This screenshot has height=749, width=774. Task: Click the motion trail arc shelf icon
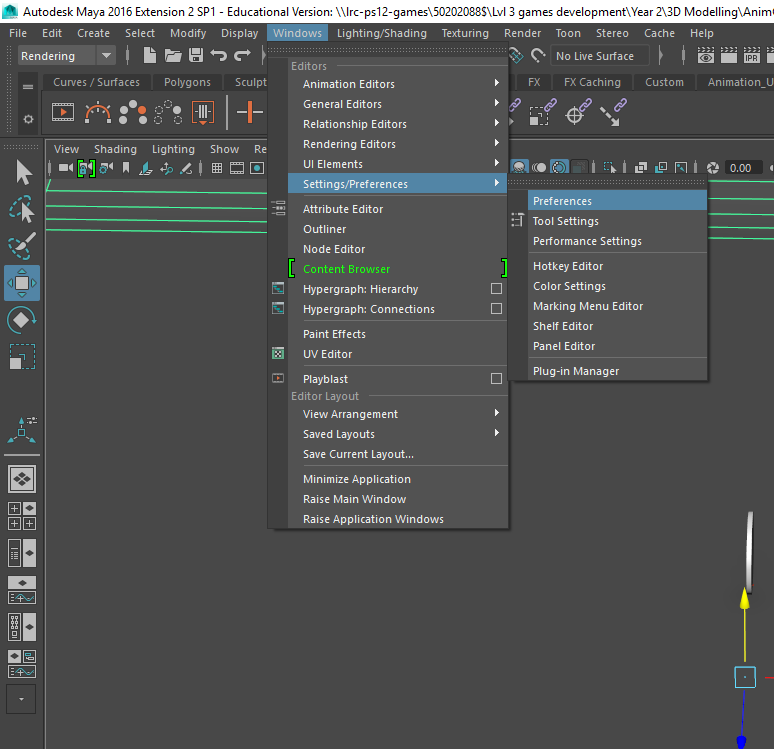point(98,113)
